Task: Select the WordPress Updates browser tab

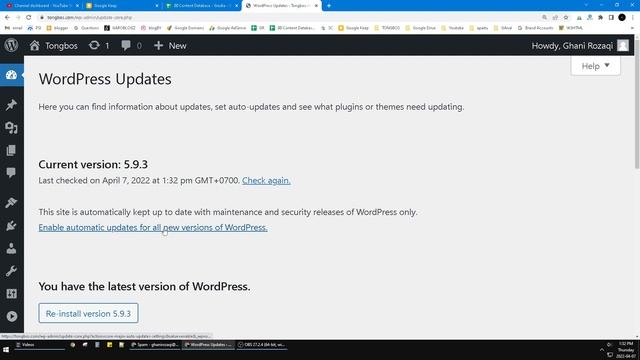Action: [x=282, y=6]
